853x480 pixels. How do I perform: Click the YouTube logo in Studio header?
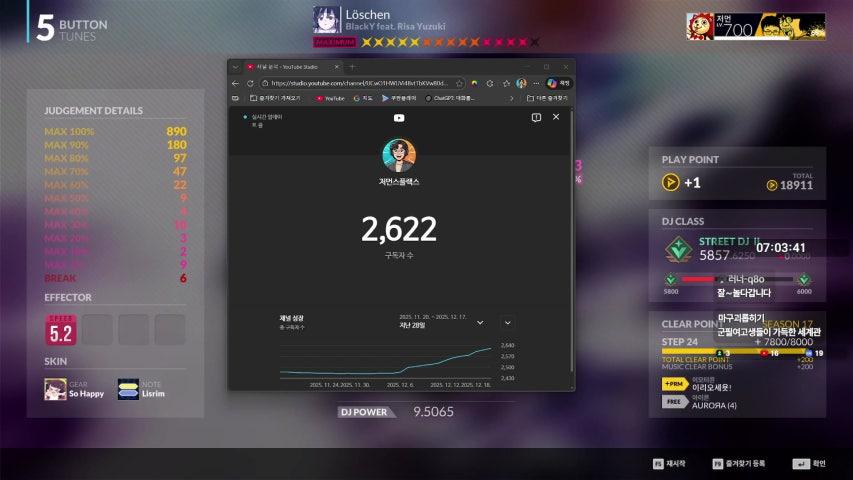399,118
